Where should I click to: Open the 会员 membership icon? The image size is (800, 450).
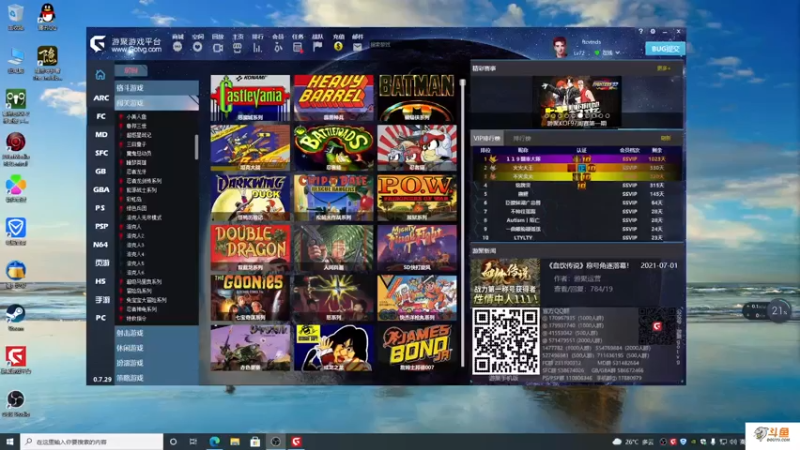click(278, 47)
